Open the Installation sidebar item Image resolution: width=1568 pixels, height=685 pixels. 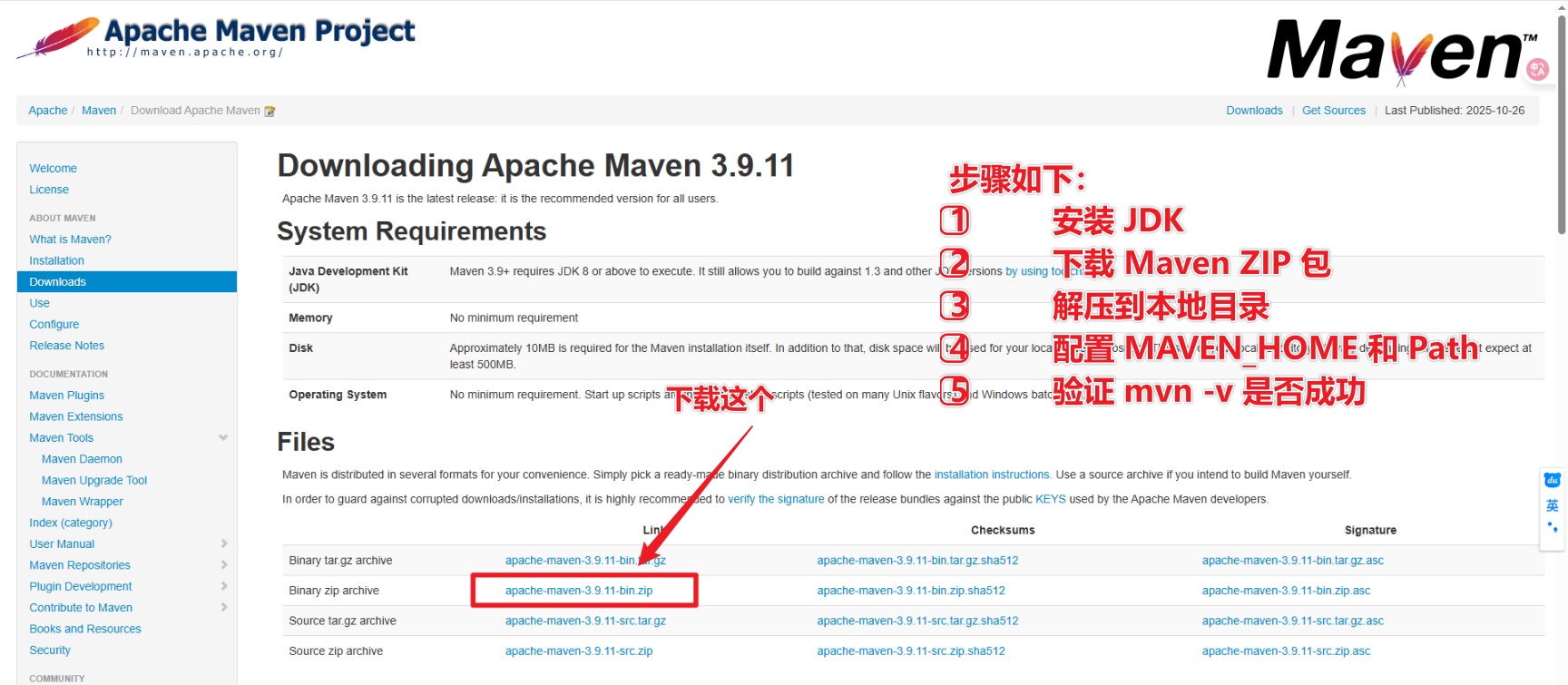coord(56,260)
